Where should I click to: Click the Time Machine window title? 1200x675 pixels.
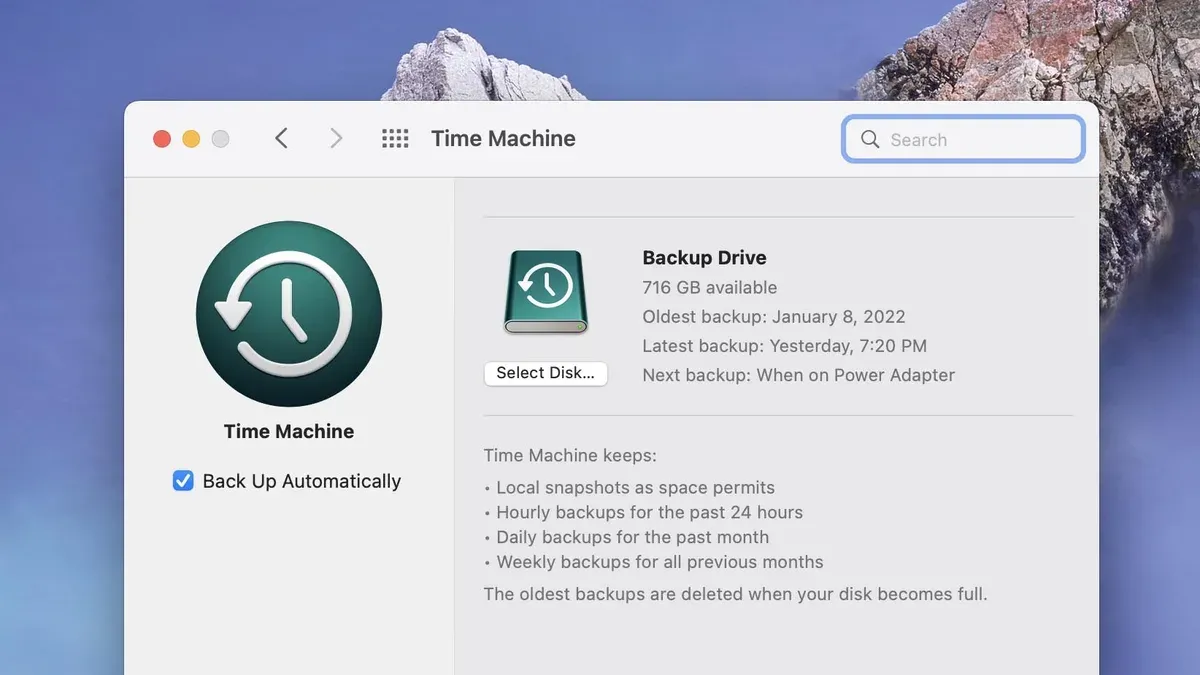[503, 139]
